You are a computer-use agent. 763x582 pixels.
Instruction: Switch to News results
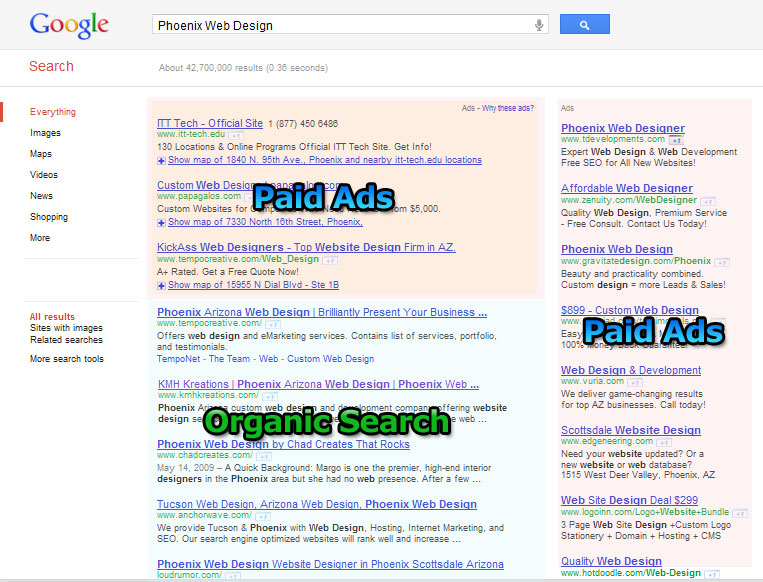tap(41, 196)
